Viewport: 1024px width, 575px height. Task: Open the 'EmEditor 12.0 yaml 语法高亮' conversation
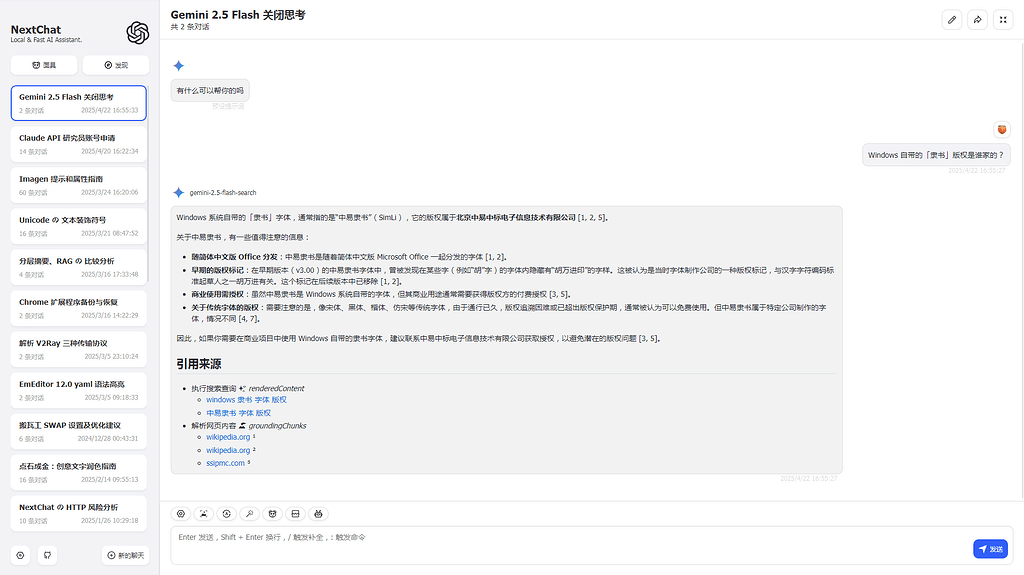(78, 390)
